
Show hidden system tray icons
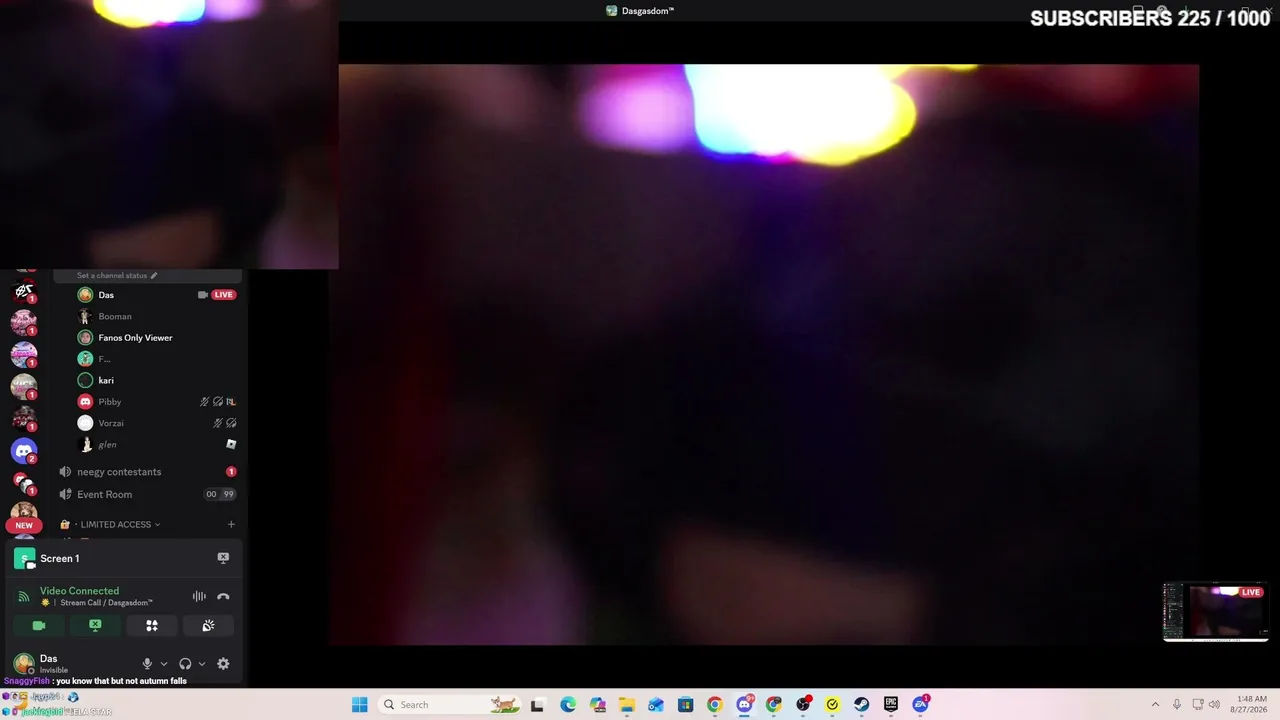pyautogui.click(x=1155, y=705)
